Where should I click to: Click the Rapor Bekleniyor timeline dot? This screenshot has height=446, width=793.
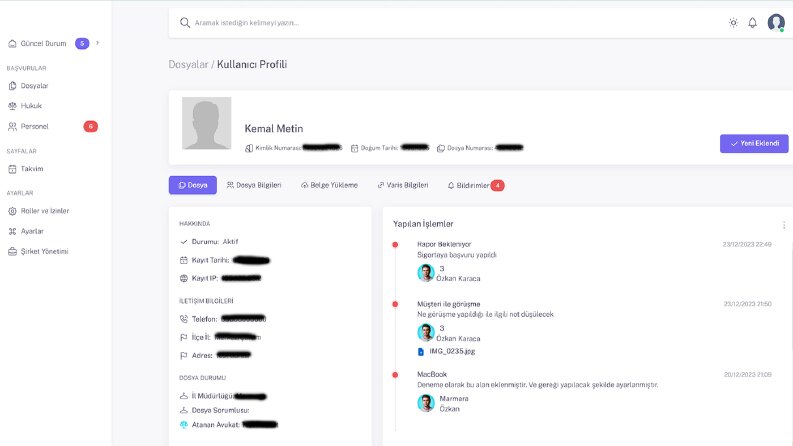tap(395, 245)
